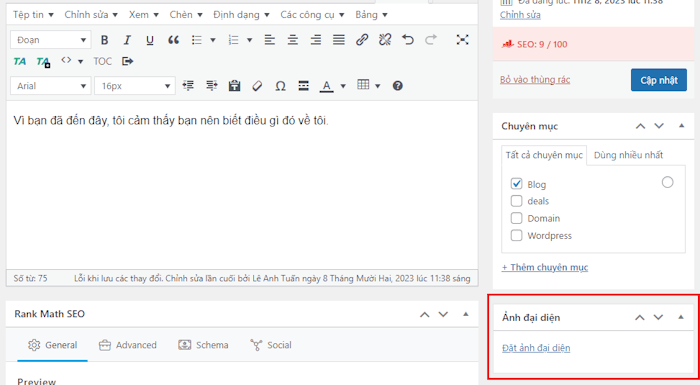
Task: Clear formatting with the eraser icon
Action: click(257, 86)
